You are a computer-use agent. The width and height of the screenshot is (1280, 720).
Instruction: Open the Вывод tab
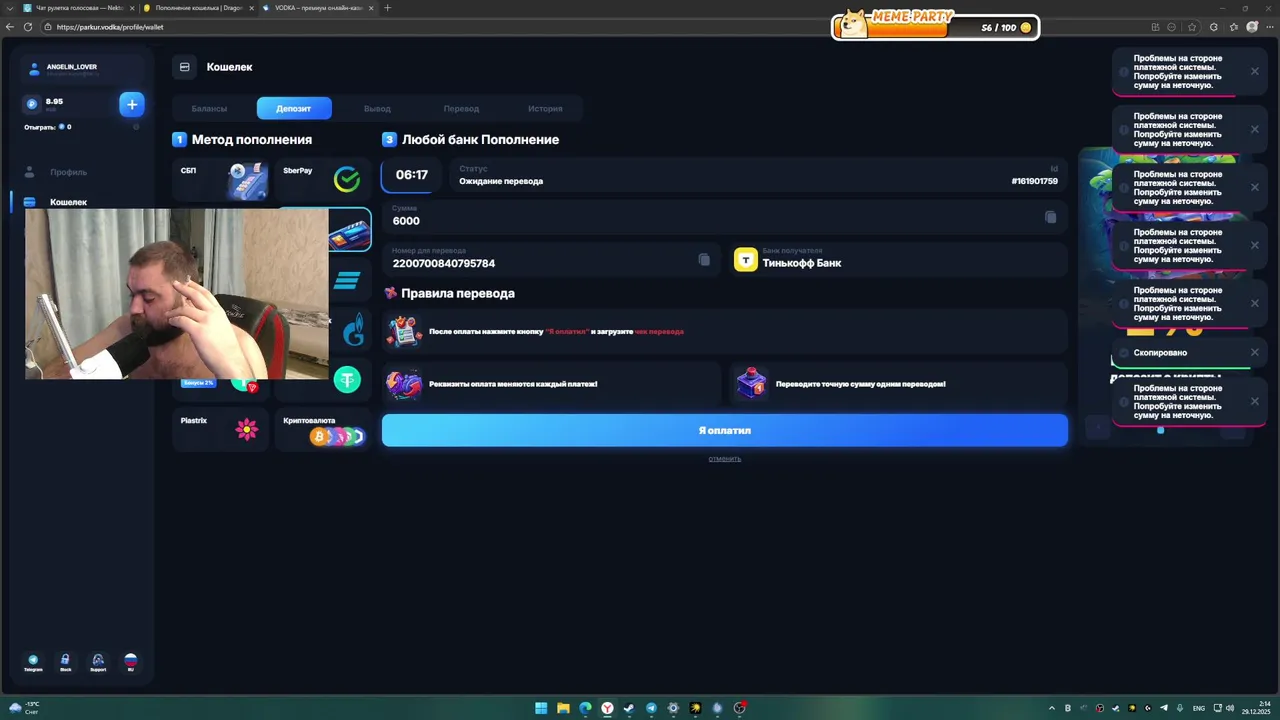pos(377,108)
